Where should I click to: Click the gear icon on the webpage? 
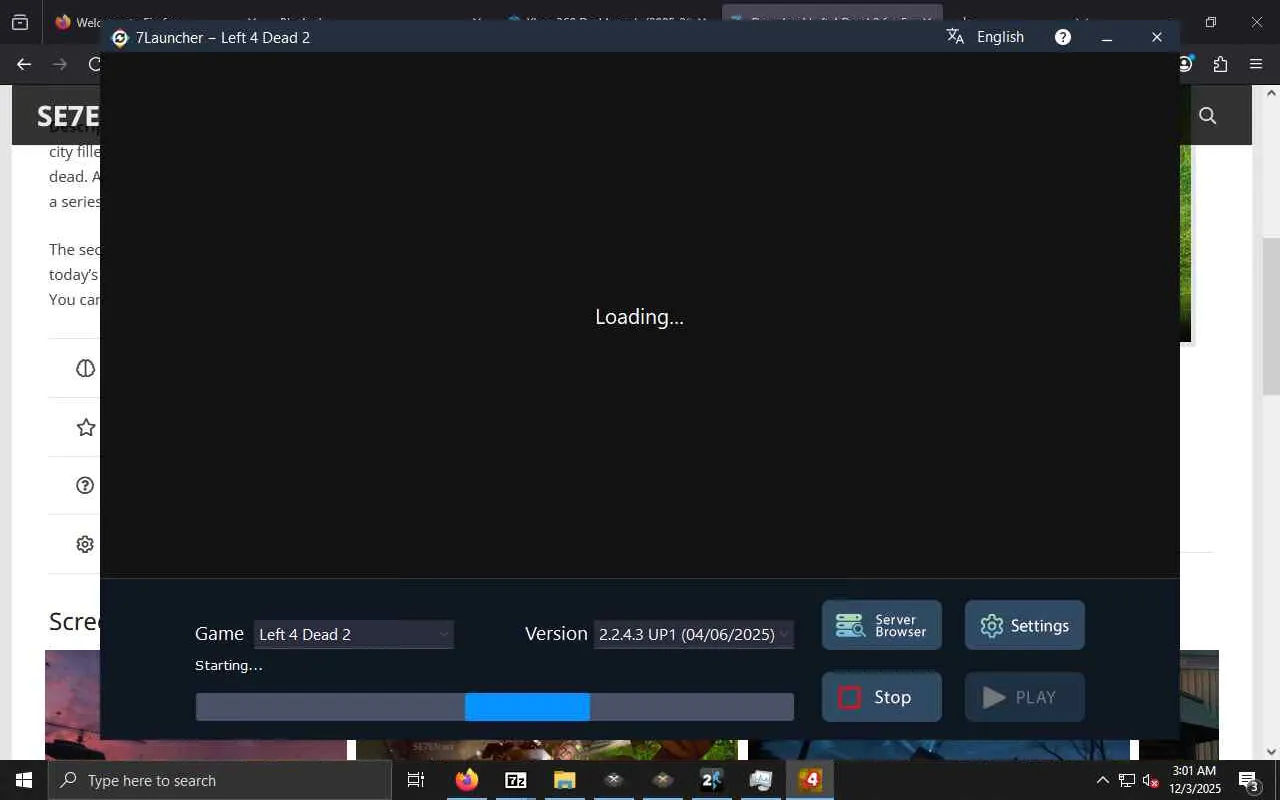[x=85, y=544]
